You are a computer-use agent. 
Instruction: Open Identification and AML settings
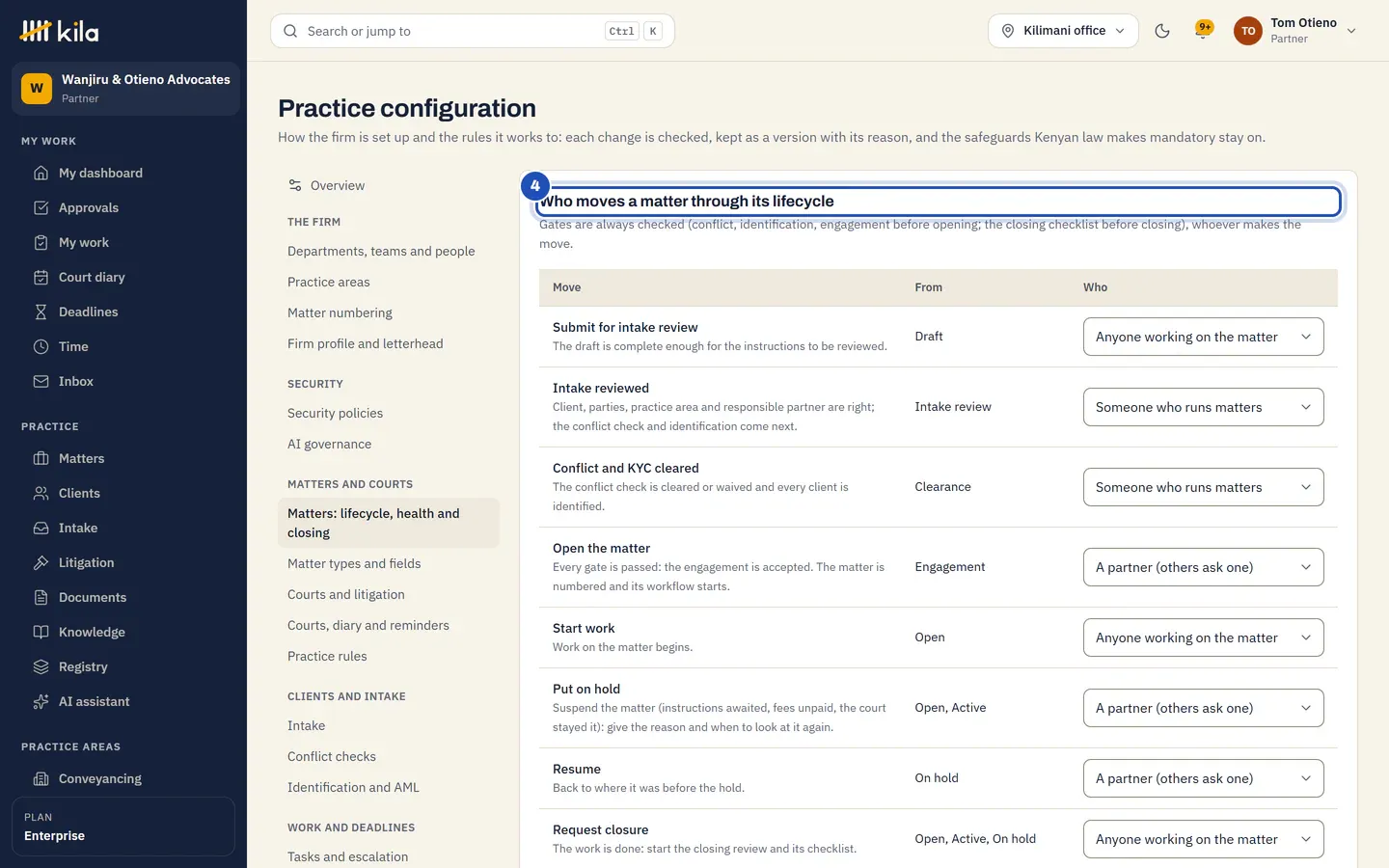(x=389, y=787)
